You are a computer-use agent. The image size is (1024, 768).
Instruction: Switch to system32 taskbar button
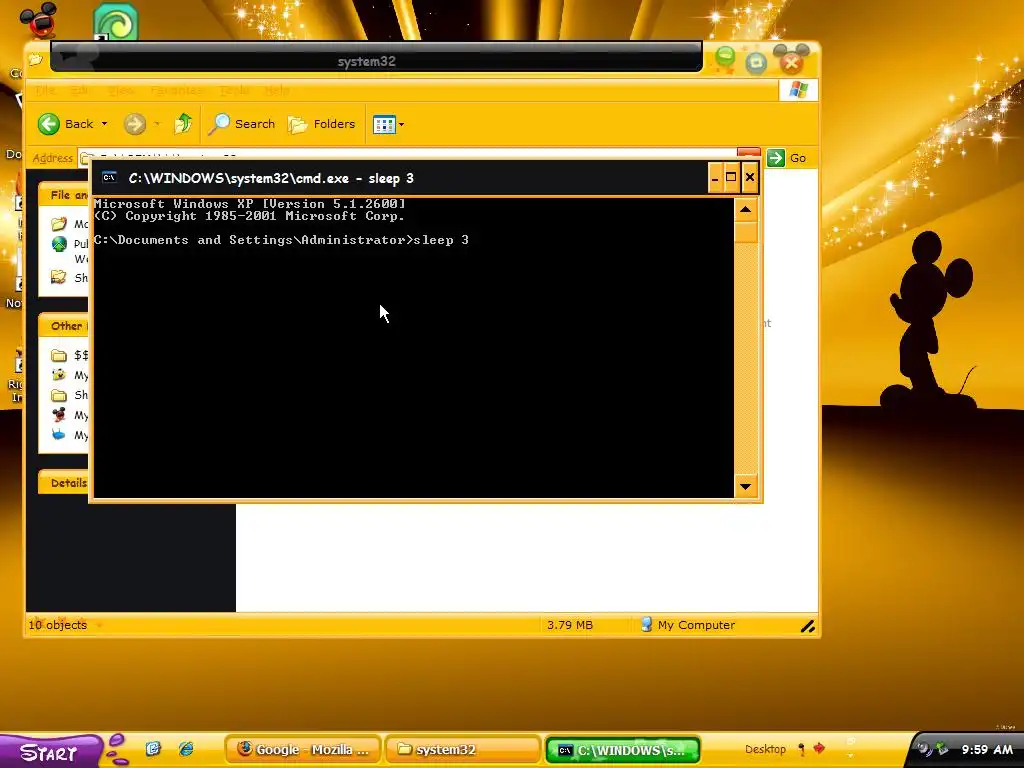[462, 750]
